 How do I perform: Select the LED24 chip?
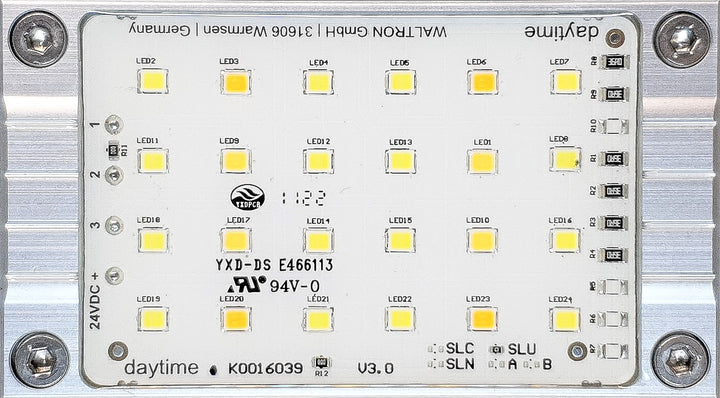tap(565, 319)
